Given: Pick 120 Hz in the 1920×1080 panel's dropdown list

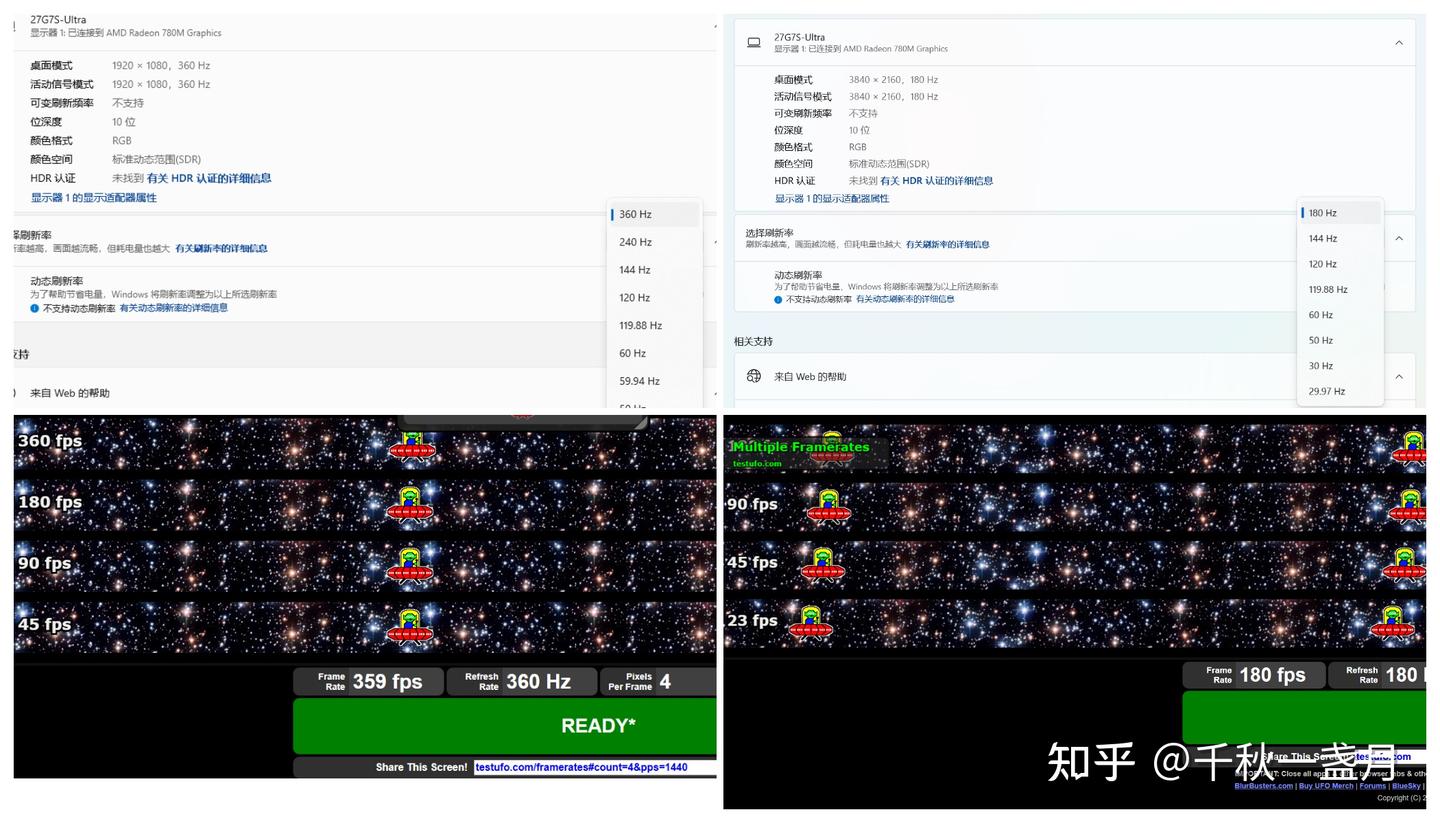Looking at the screenshot, I should 654,298.
